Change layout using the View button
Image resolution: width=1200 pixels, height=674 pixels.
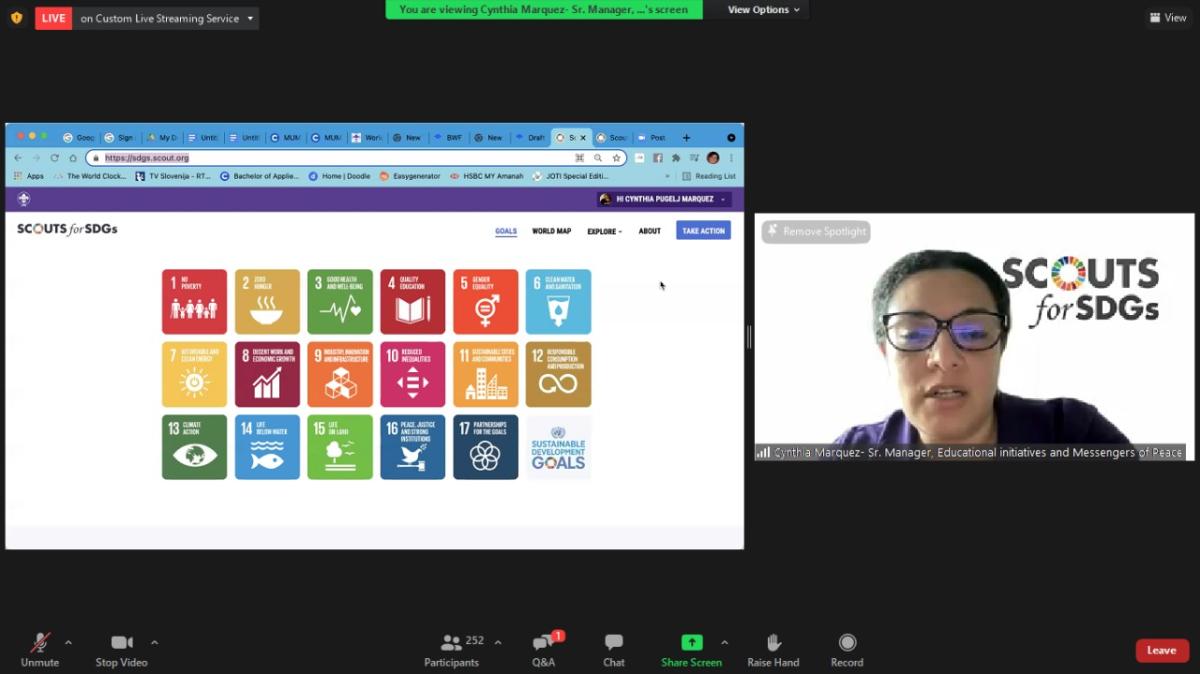coord(1167,18)
